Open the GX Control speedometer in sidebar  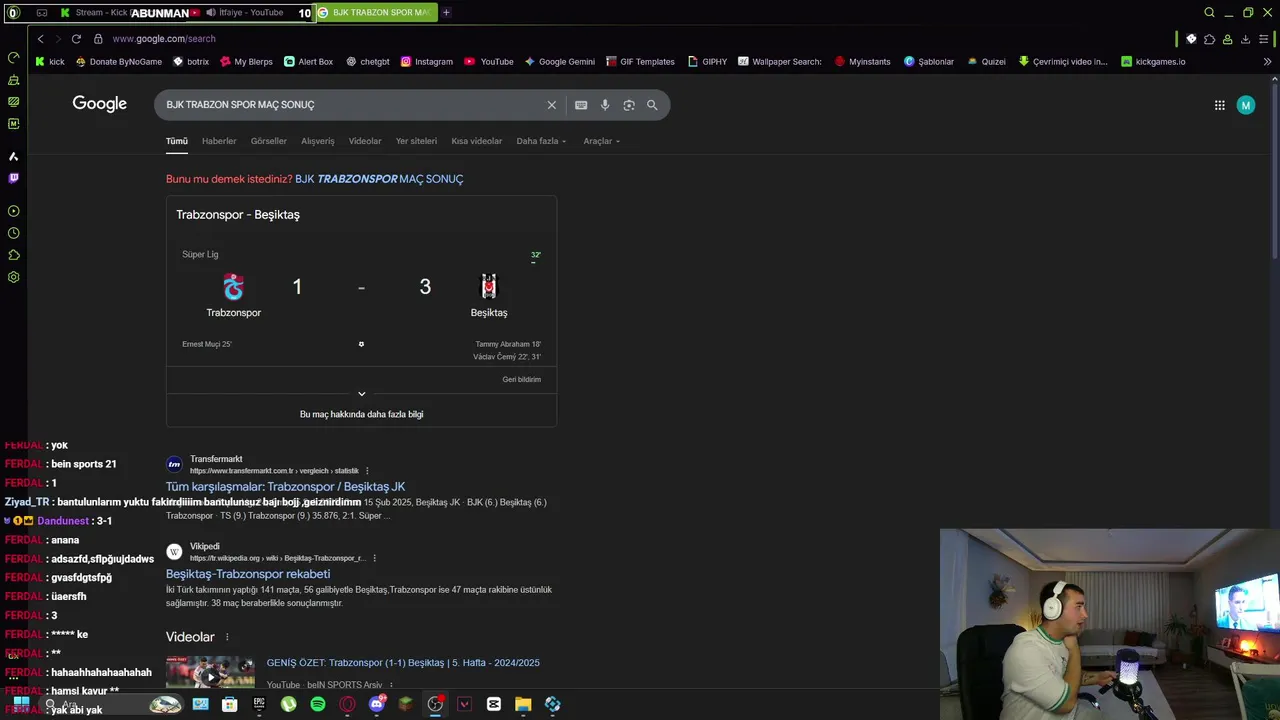click(13, 57)
